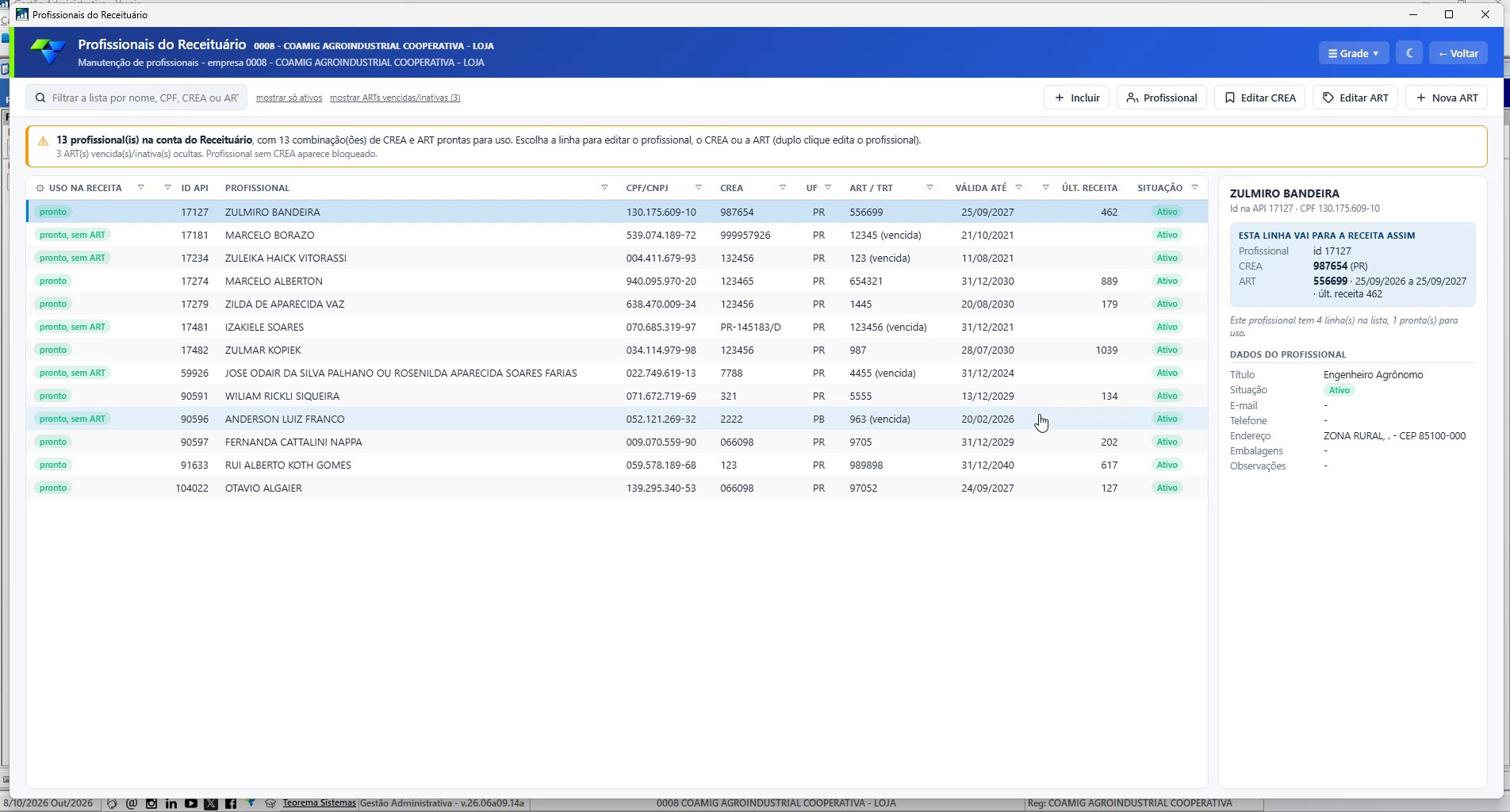Screen dimensions: 1510x812
Task: Click the Editar ART button
Action: tap(1355, 98)
